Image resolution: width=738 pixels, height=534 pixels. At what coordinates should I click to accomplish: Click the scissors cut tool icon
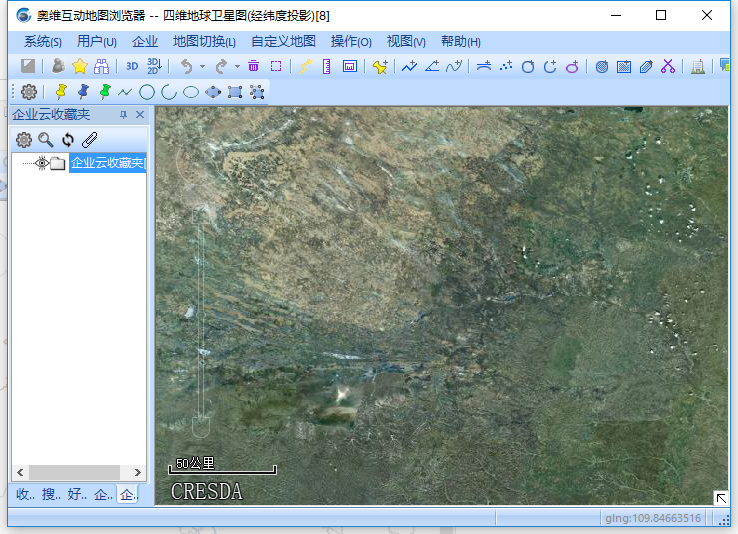[668, 66]
